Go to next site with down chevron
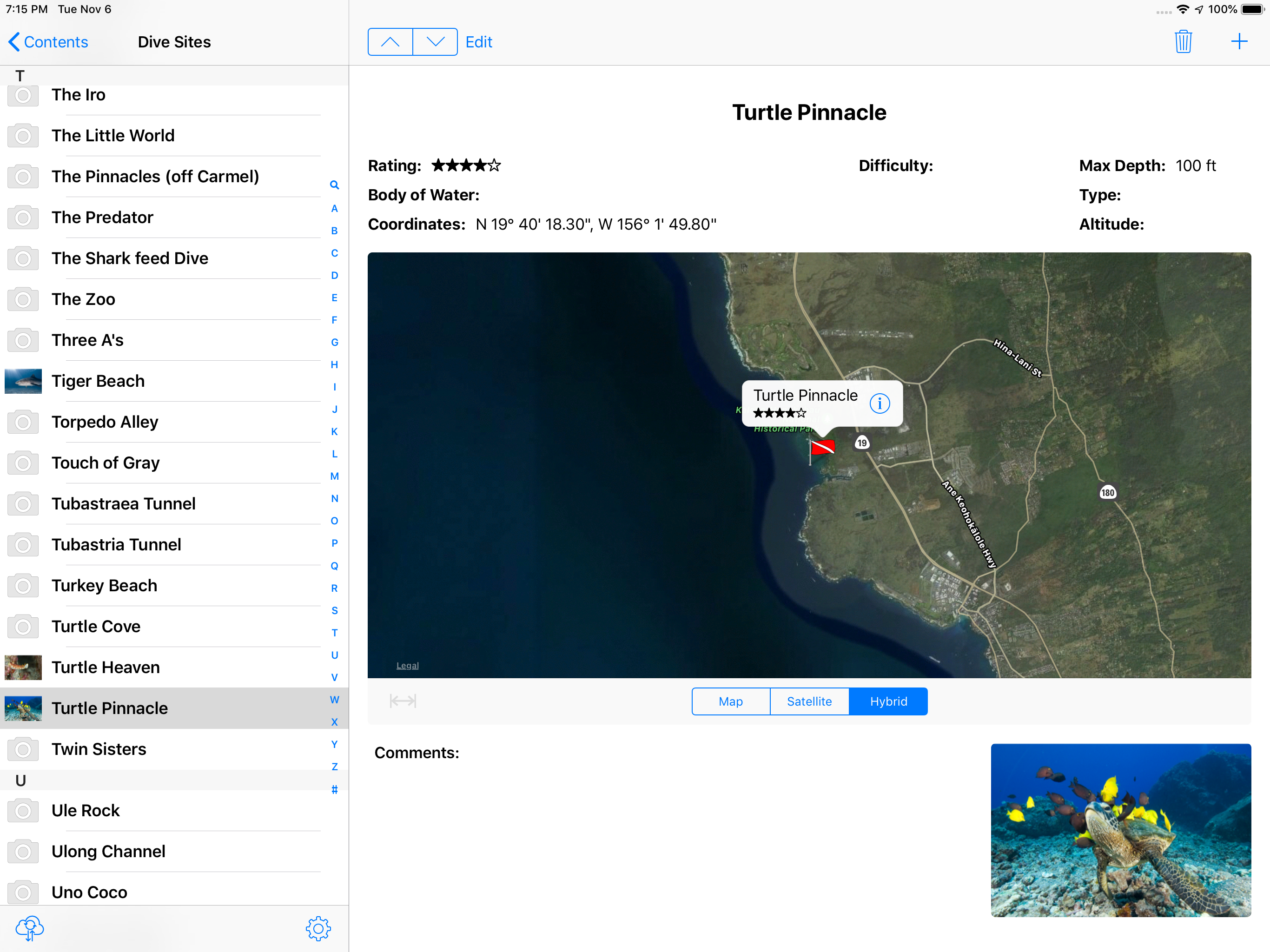The image size is (1270, 952). tap(435, 42)
